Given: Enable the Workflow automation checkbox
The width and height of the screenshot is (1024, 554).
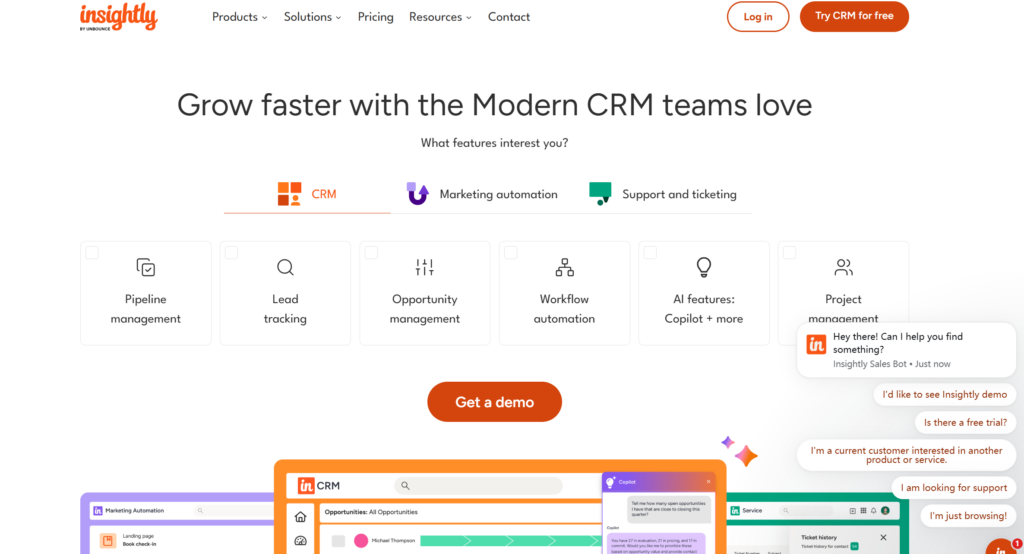Looking at the screenshot, I should 511,253.
